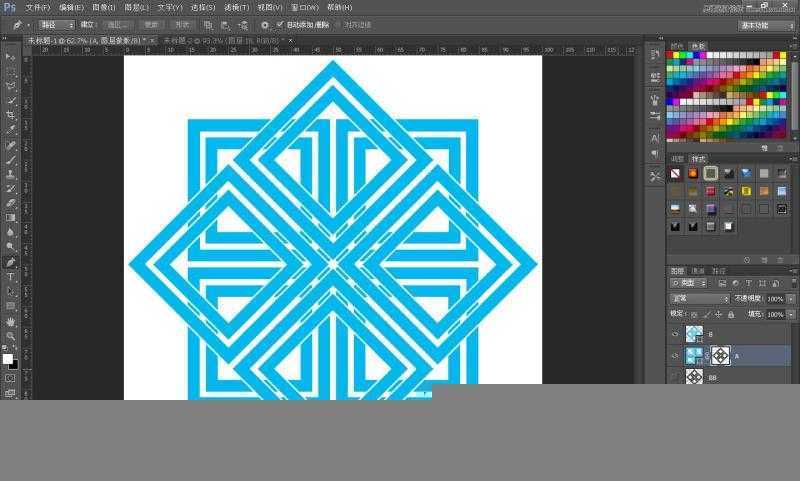This screenshot has height=481, width=800.
Task: Click the Quick Mask mode icon
Action: click(10, 378)
